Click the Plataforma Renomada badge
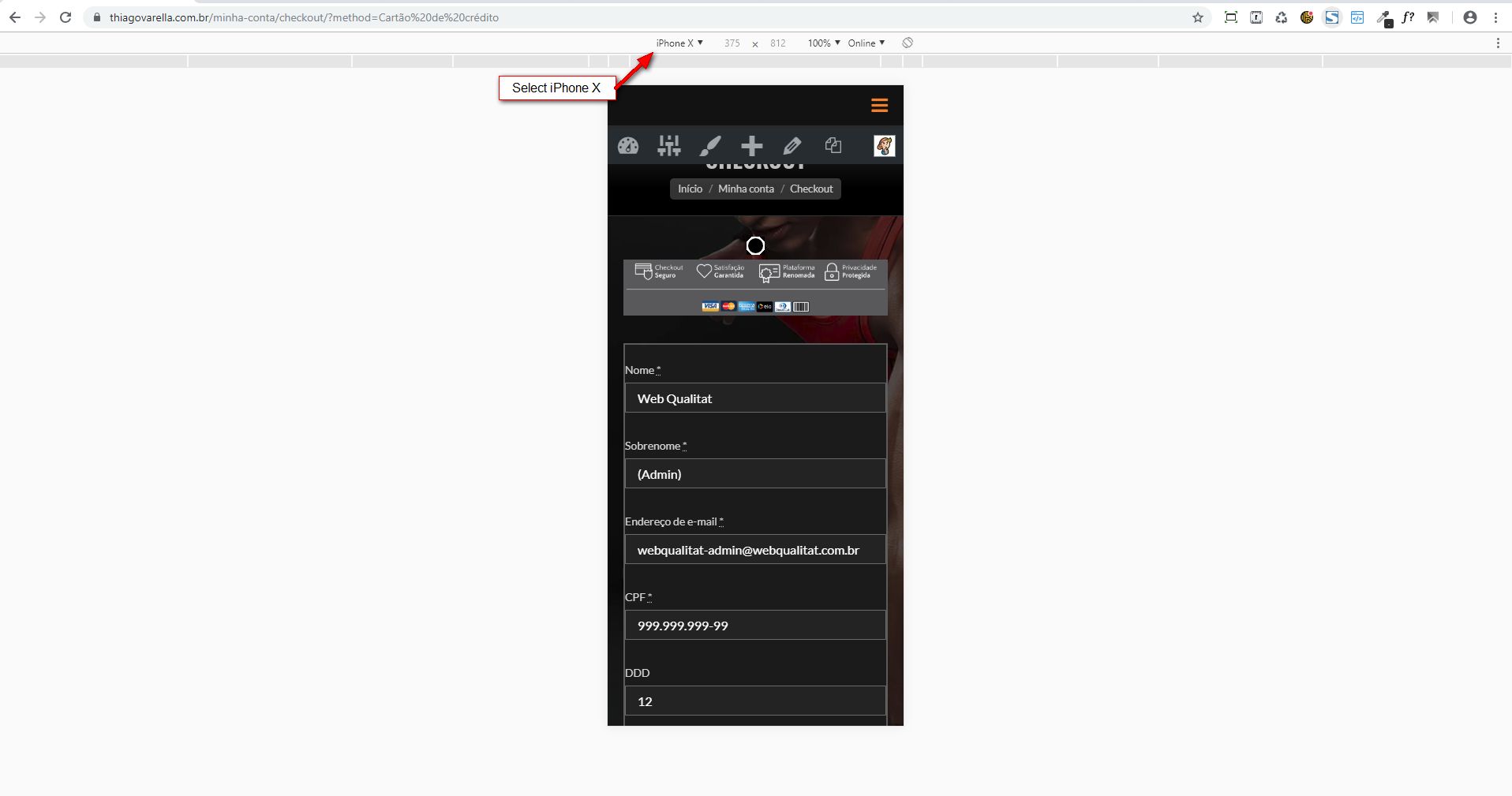 click(x=786, y=272)
